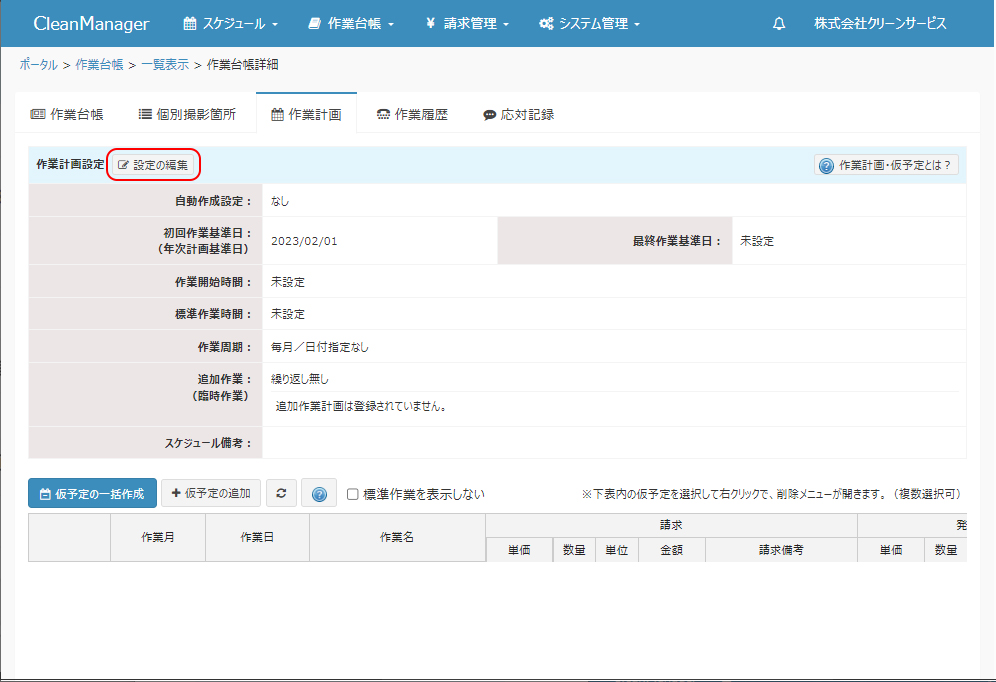
Task: Expand the 作業台帳 dropdown menu
Action: pyautogui.click(x=351, y=24)
